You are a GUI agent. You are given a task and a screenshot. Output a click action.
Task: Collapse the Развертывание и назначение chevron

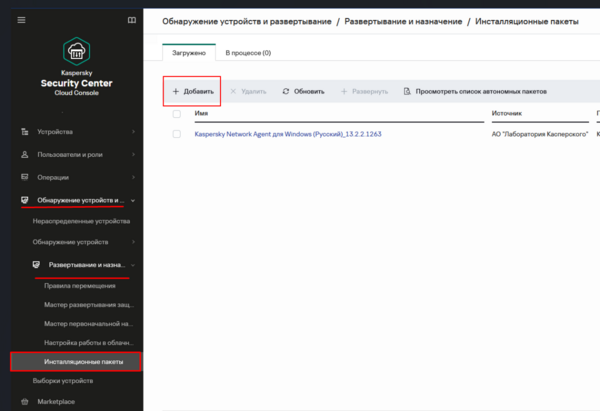coord(133,265)
